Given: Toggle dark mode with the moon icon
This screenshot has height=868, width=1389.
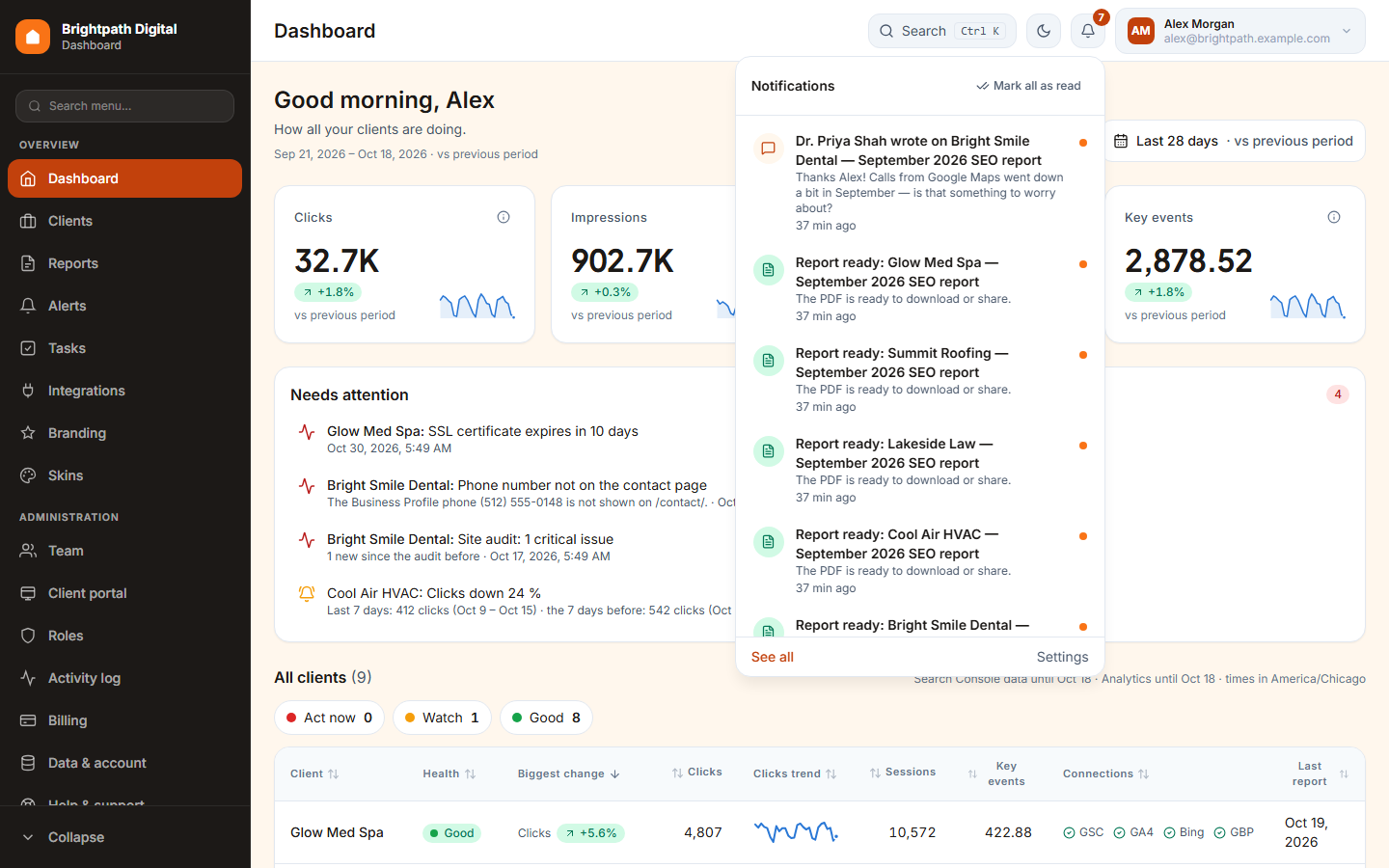Looking at the screenshot, I should 1044,31.
